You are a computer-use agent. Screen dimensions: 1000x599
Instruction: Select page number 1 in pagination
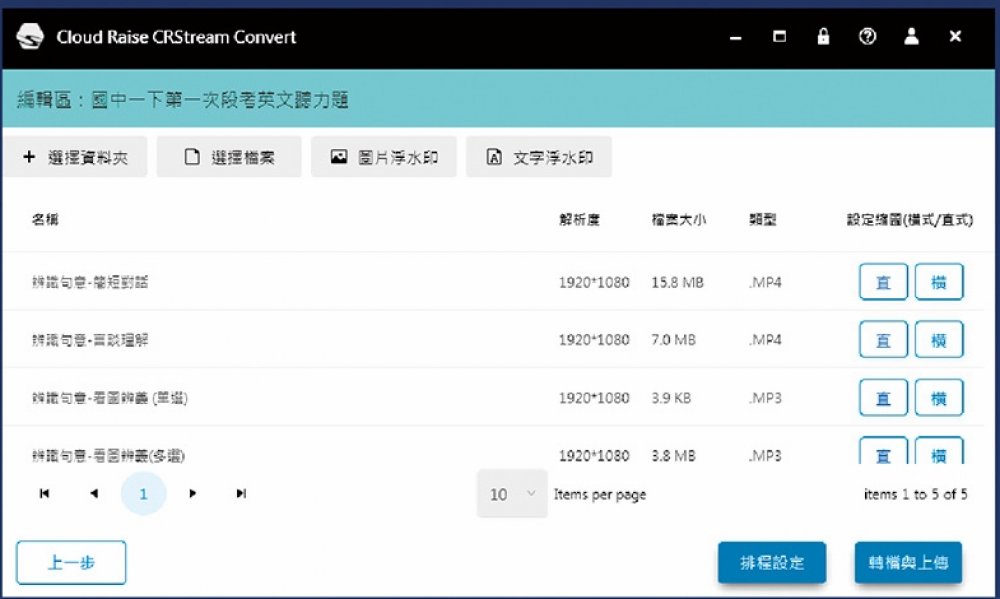(x=143, y=494)
